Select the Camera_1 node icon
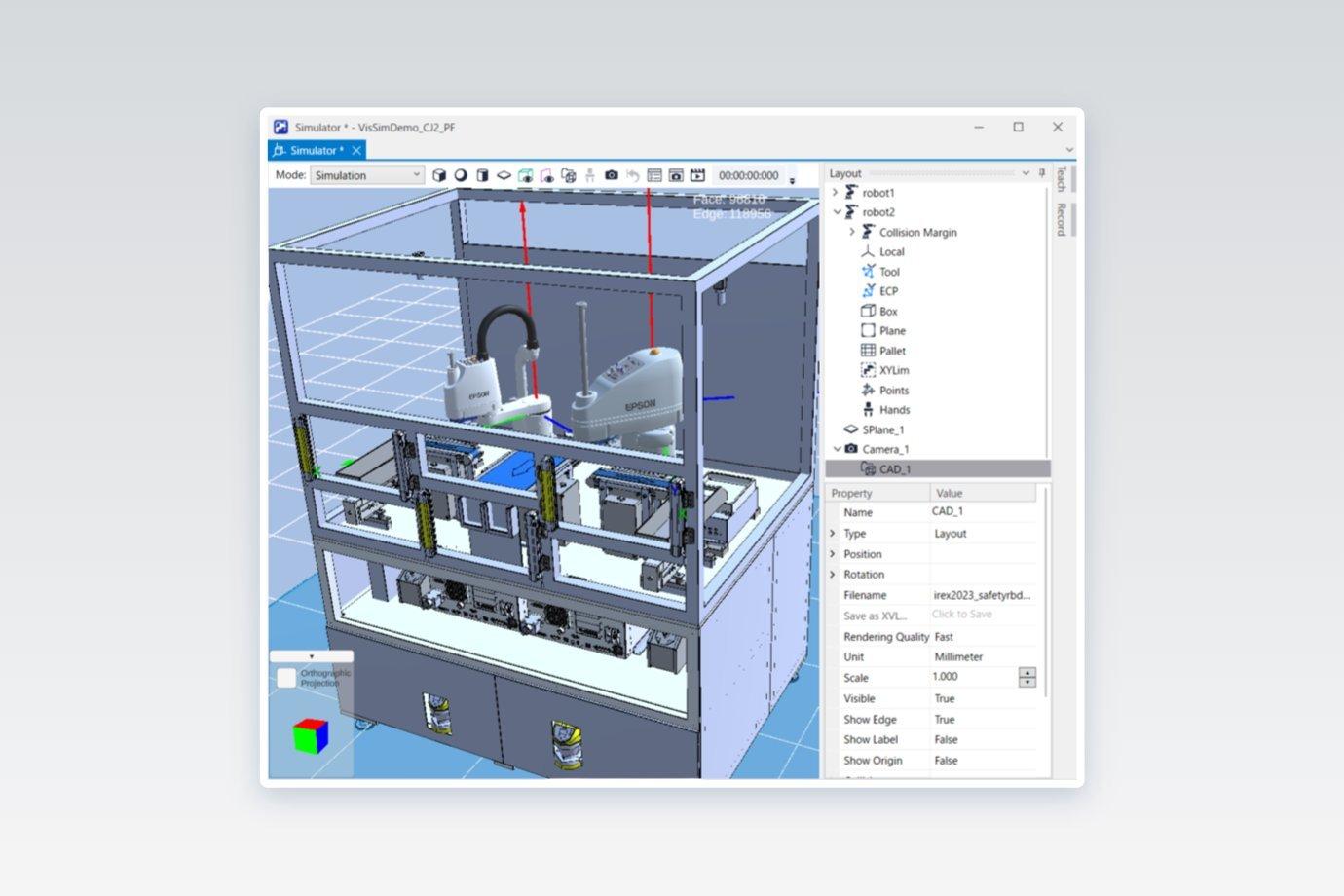Image resolution: width=1344 pixels, height=896 pixels. [851, 449]
